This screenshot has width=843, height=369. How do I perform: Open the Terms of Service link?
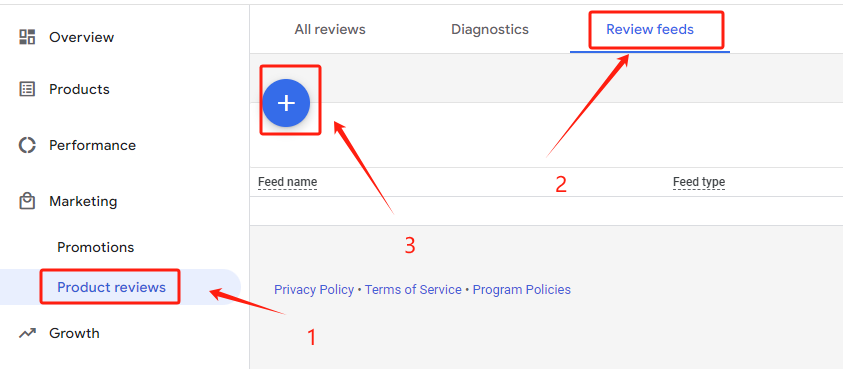(413, 290)
